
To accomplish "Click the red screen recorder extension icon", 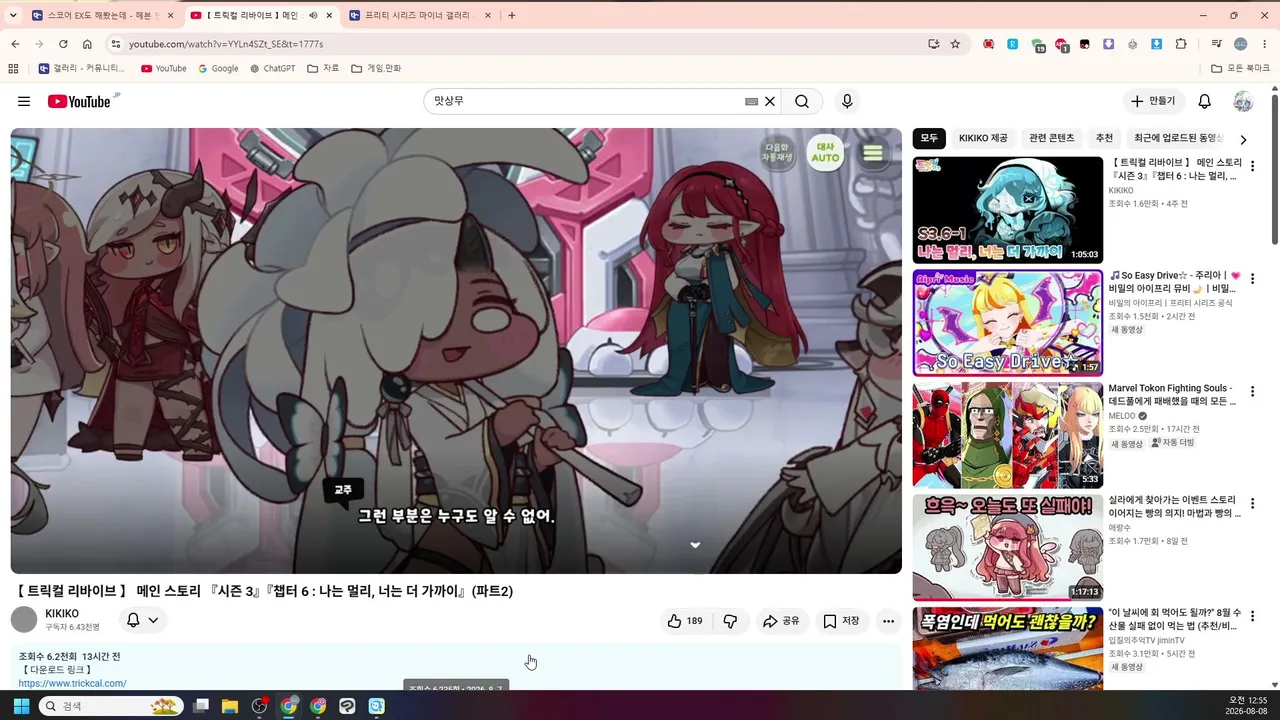I will coord(989,44).
